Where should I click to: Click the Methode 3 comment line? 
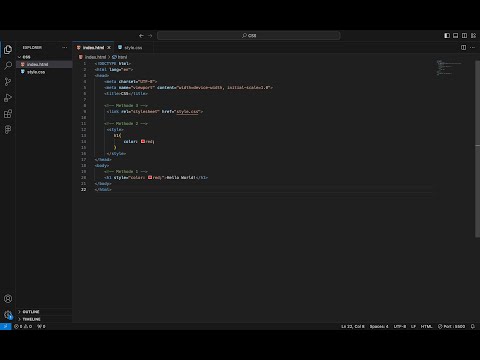126,105
